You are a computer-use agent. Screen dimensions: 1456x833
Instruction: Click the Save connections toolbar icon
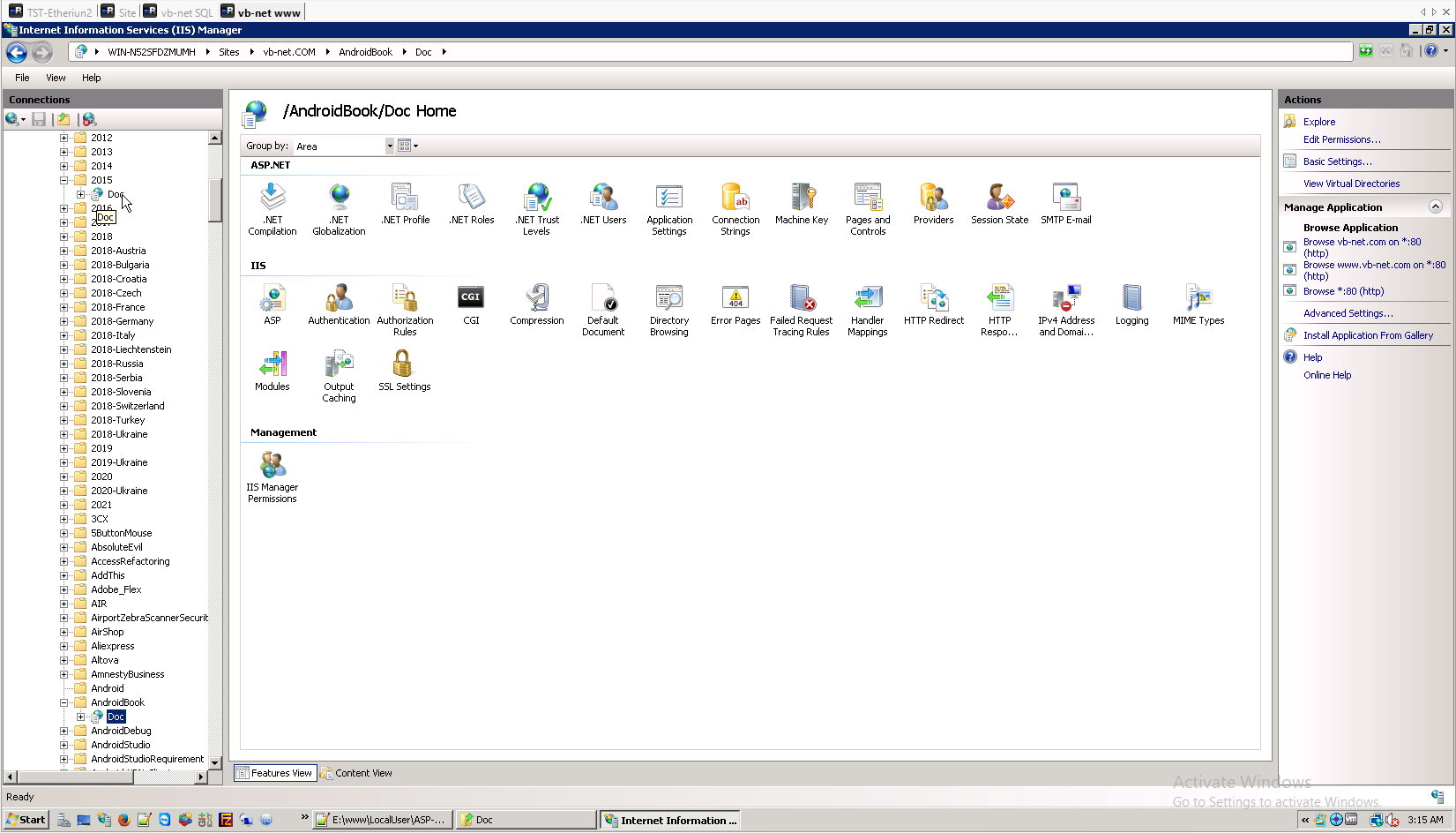click(x=39, y=119)
